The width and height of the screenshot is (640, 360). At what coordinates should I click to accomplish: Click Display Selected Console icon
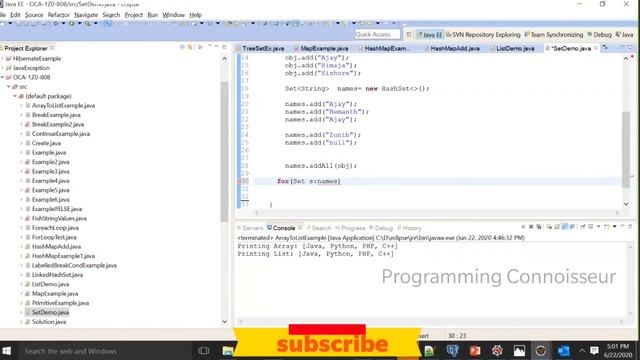coord(590,227)
